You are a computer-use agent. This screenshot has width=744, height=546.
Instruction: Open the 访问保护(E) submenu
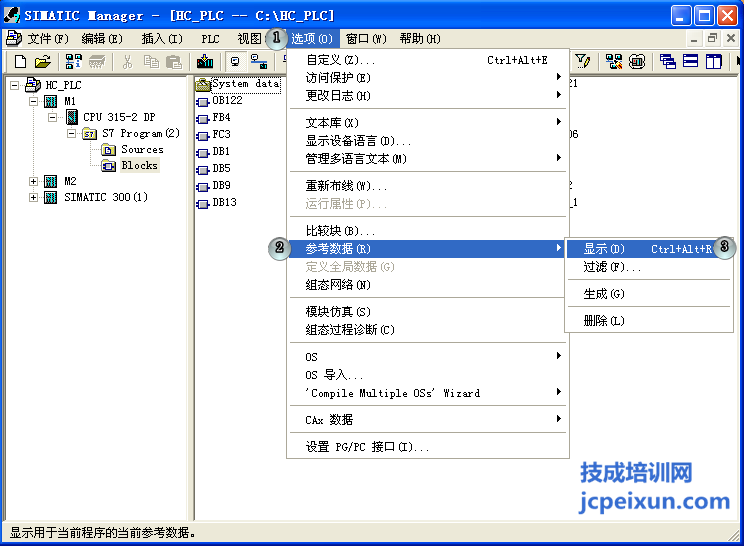(428, 77)
